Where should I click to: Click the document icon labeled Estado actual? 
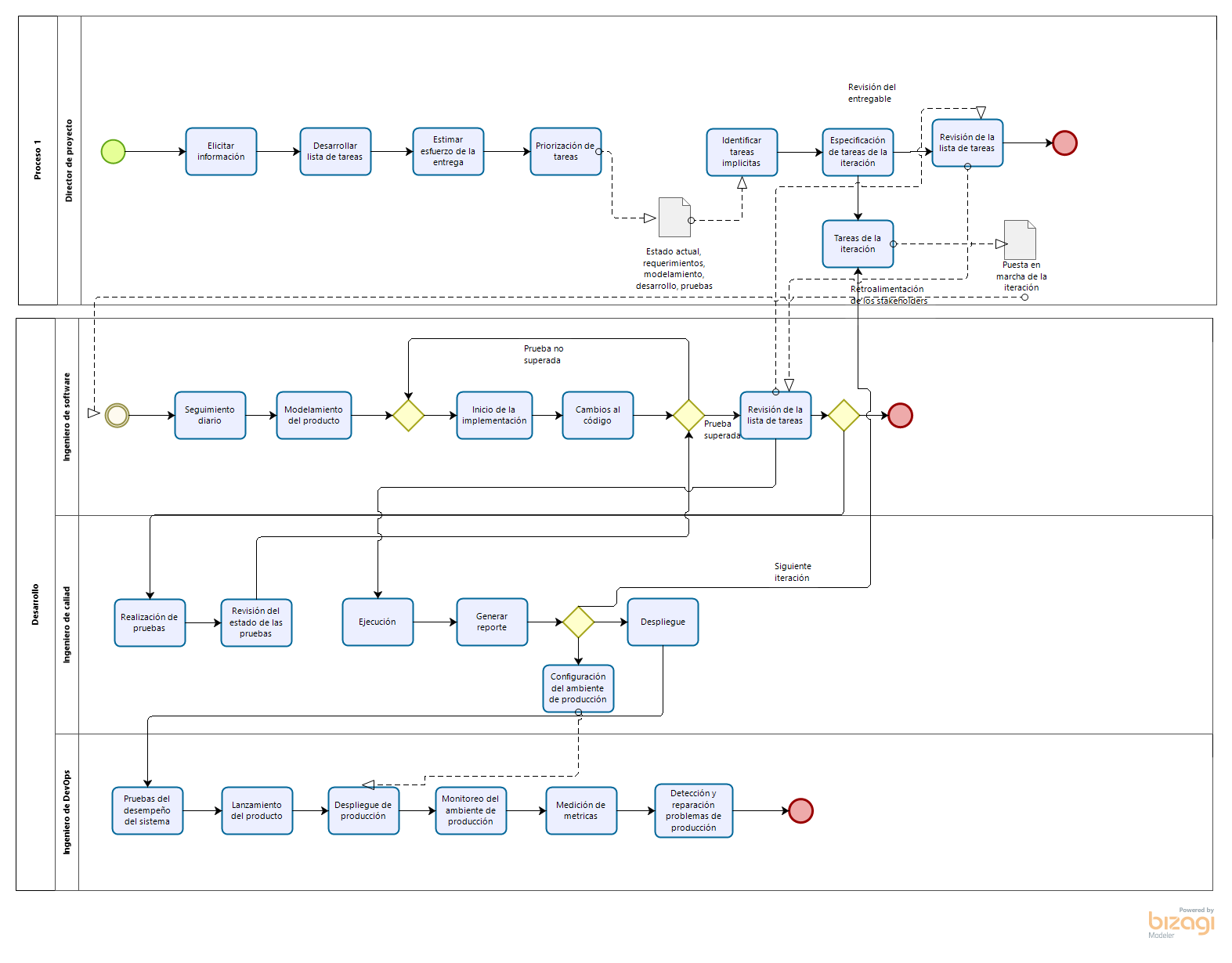pyautogui.click(x=674, y=217)
